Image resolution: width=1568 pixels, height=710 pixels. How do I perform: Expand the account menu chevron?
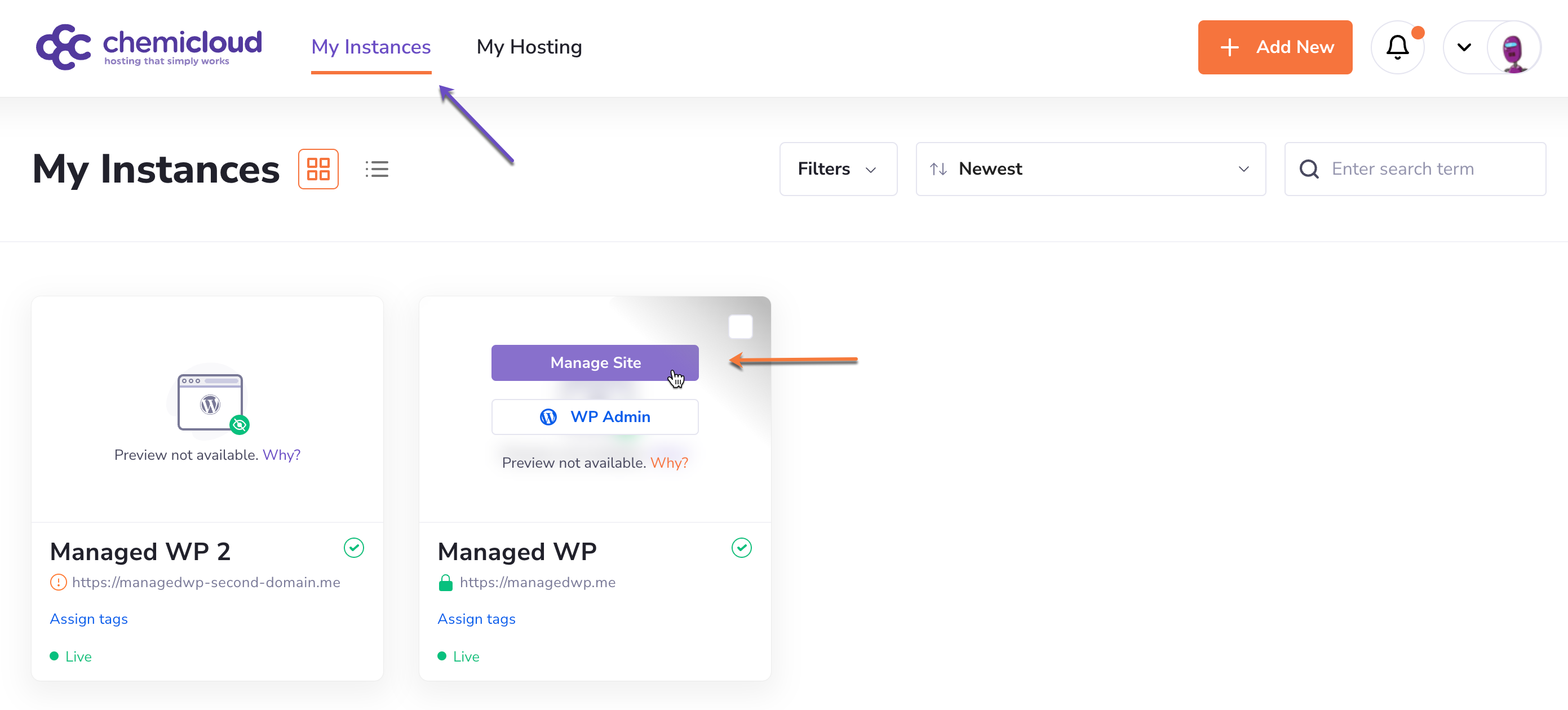(x=1464, y=47)
